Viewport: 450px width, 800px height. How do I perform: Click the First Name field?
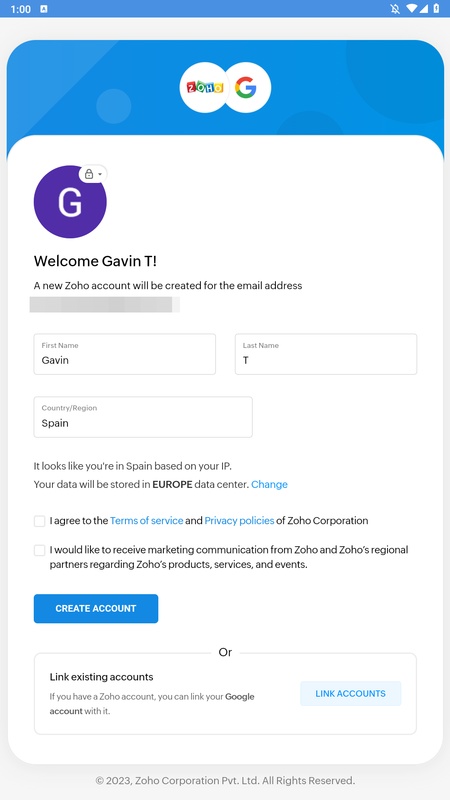[x=124, y=354]
